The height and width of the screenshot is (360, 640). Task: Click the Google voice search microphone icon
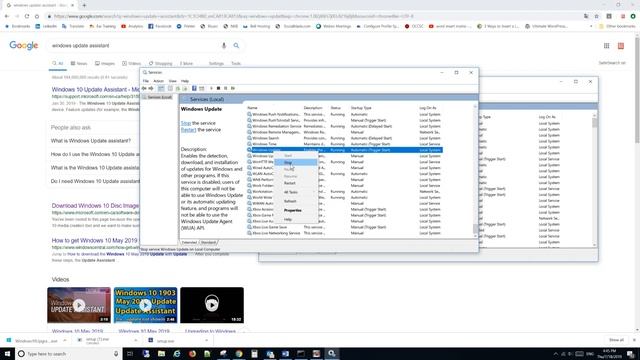pos(224,46)
